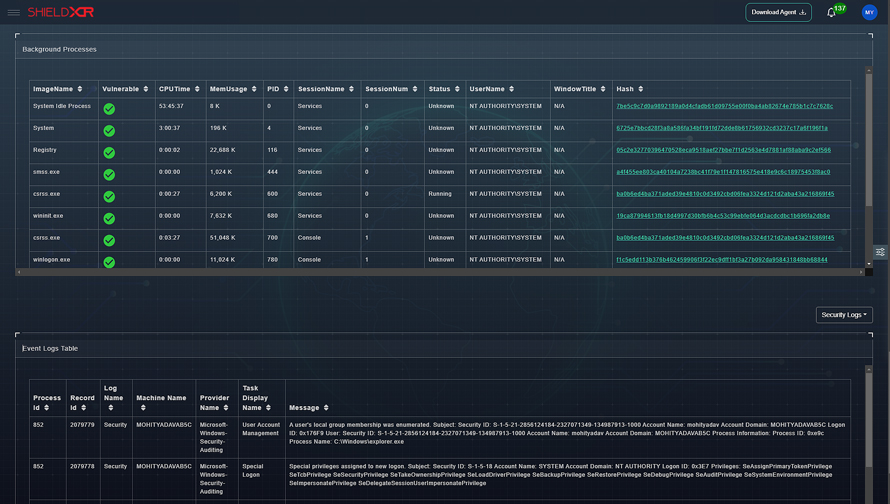Click the Download Agent button
The height and width of the screenshot is (504, 890).
click(778, 12)
